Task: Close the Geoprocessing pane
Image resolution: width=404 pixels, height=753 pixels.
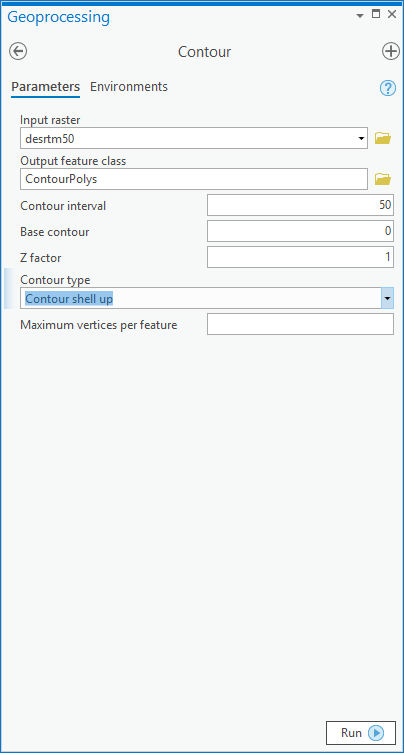Action: pyautogui.click(x=392, y=14)
